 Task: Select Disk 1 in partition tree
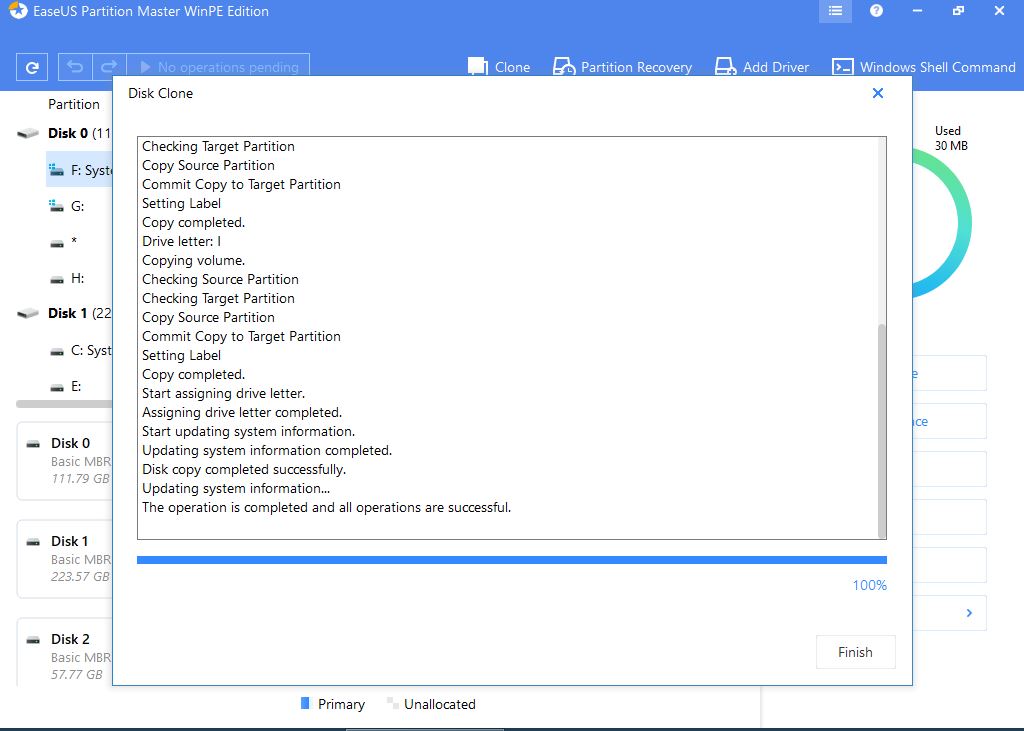point(68,313)
